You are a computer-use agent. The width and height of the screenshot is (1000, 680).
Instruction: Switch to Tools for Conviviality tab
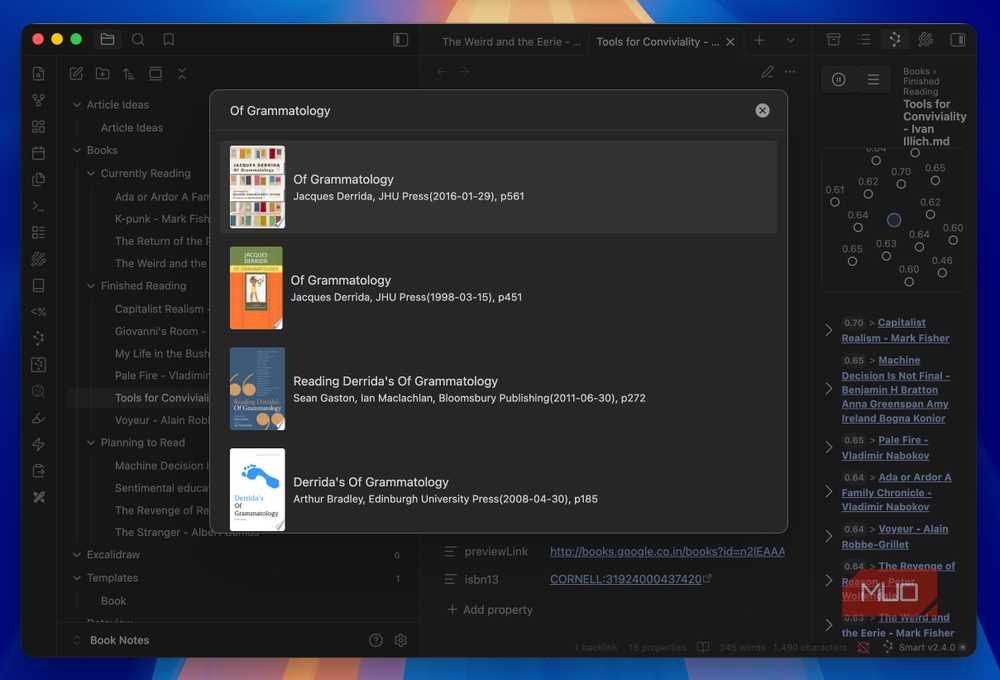point(657,41)
